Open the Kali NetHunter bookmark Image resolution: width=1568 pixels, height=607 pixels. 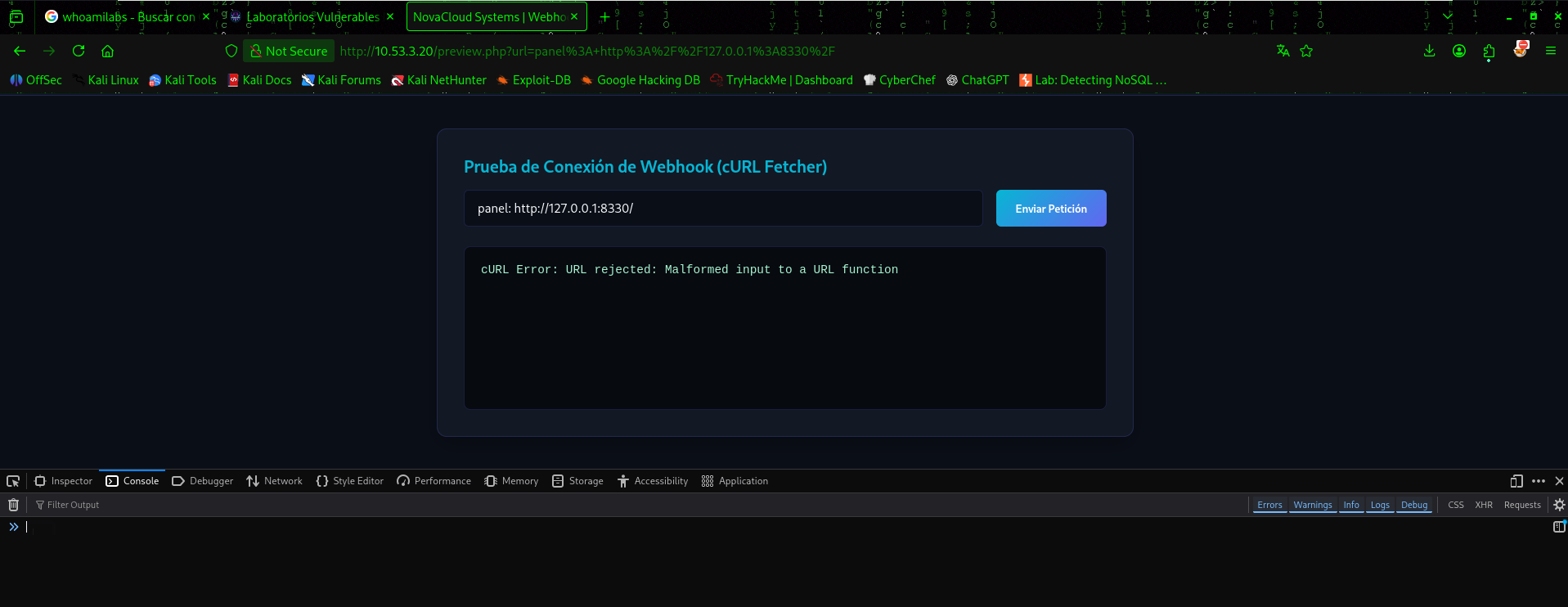(x=438, y=80)
